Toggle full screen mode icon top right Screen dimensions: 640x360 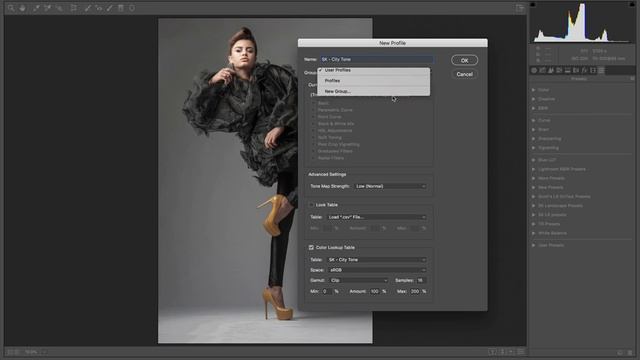(520, 8)
